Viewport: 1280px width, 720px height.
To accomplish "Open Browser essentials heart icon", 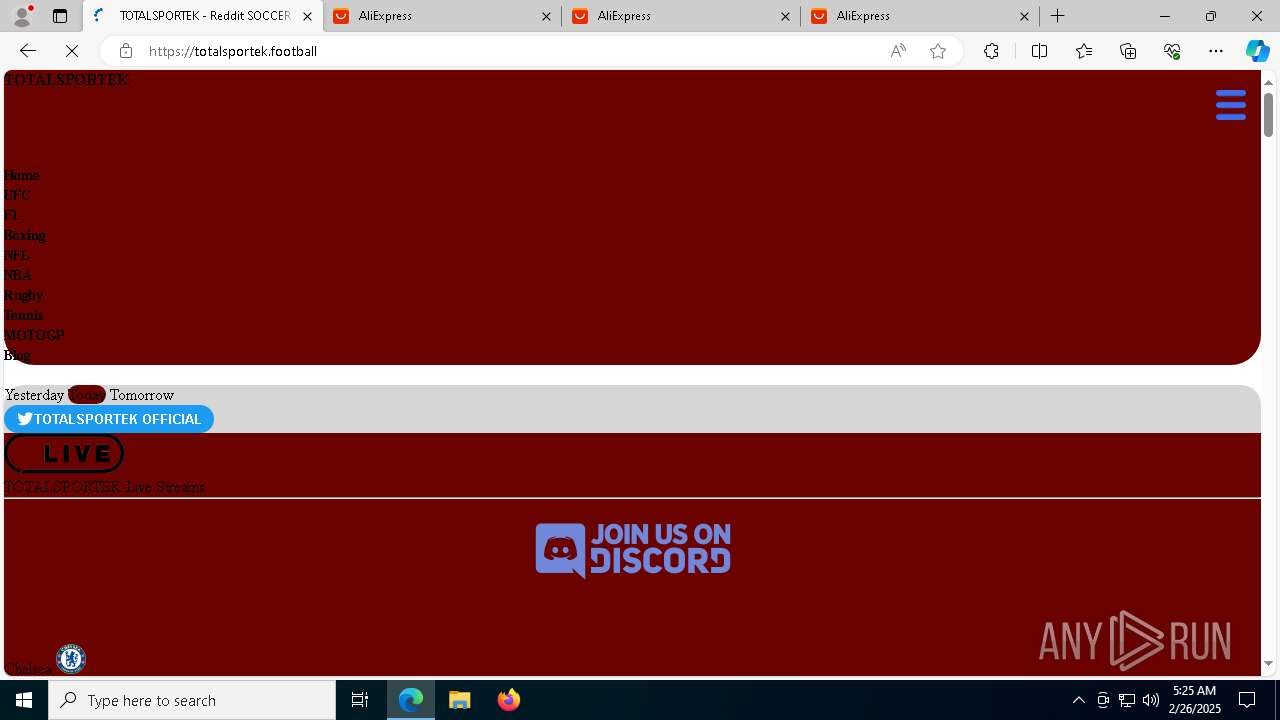I will tap(1172, 51).
